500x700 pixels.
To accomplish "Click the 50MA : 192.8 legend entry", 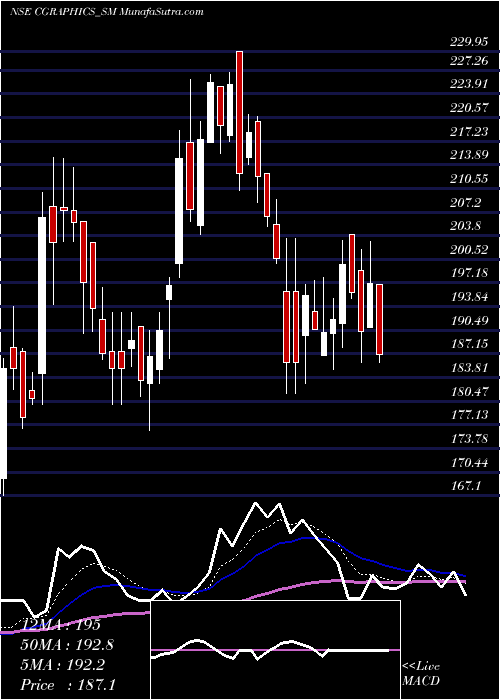I will click(67, 645).
